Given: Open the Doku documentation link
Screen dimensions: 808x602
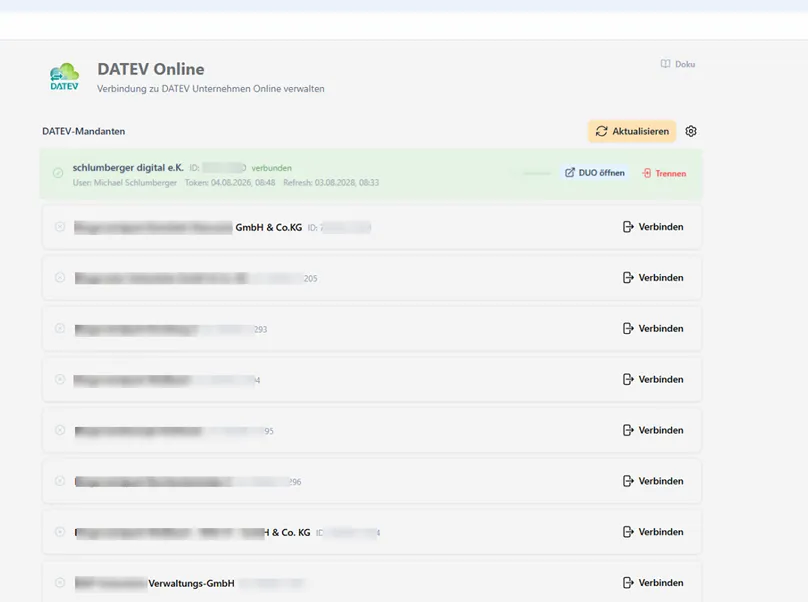Looking at the screenshot, I should 678,64.
